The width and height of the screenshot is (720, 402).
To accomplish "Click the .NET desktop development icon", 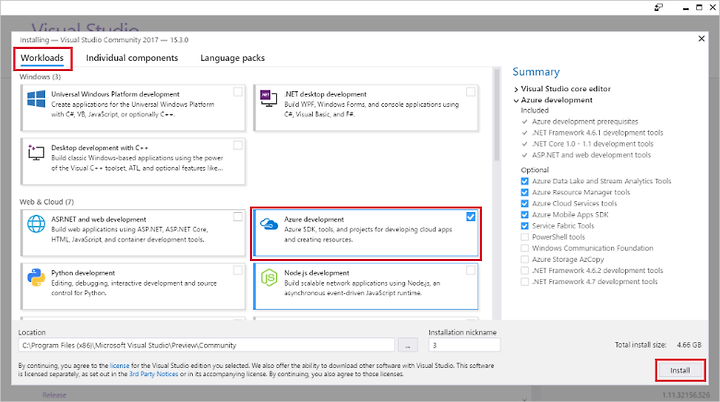I will (269, 98).
